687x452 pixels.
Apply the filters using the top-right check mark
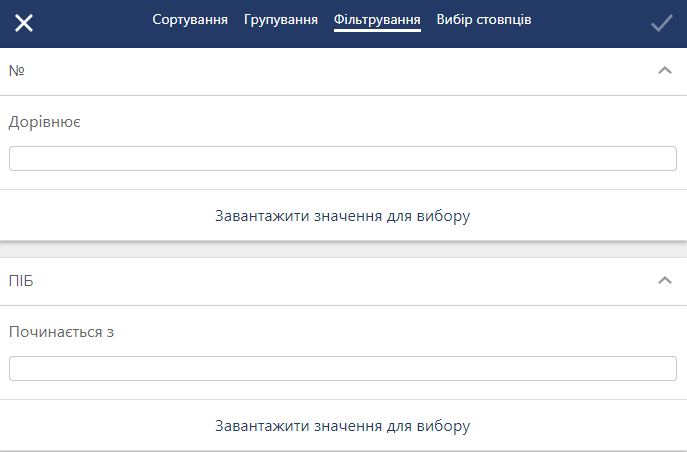[x=661, y=23]
